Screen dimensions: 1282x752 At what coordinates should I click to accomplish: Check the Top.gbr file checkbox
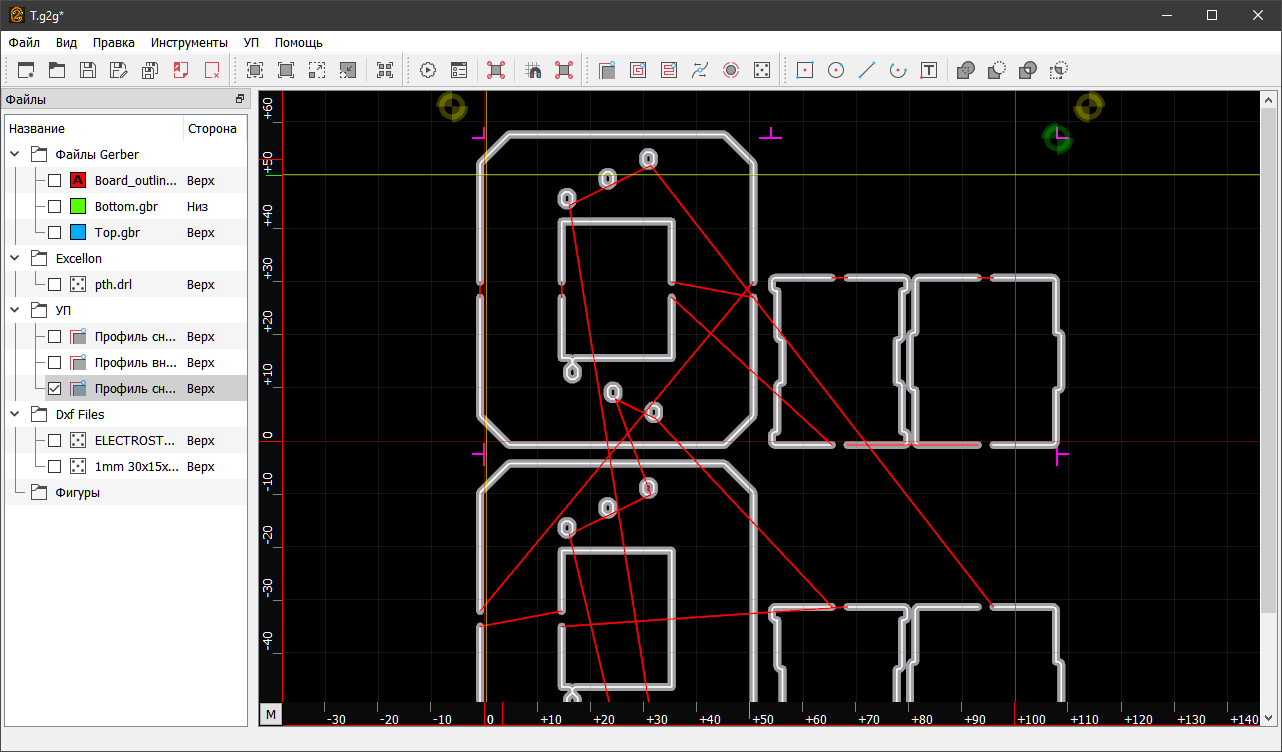click(55, 233)
